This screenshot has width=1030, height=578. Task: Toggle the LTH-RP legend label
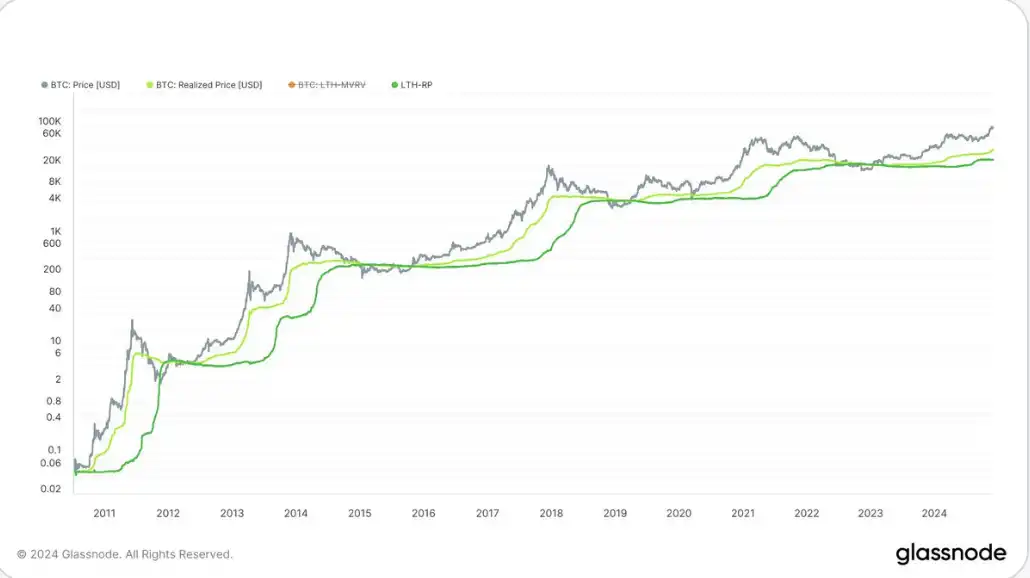[417, 85]
